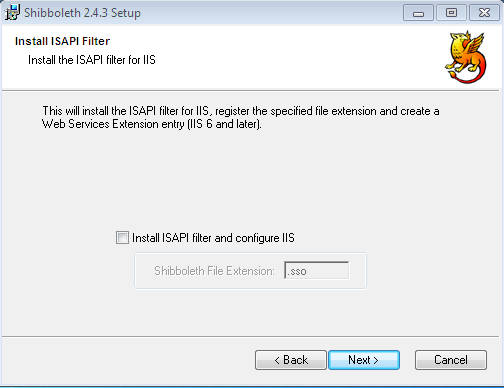Screen dimensions: 504x388
Task: Click the 'This will install the ISAPI filter' description line
Action: [241, 111]
